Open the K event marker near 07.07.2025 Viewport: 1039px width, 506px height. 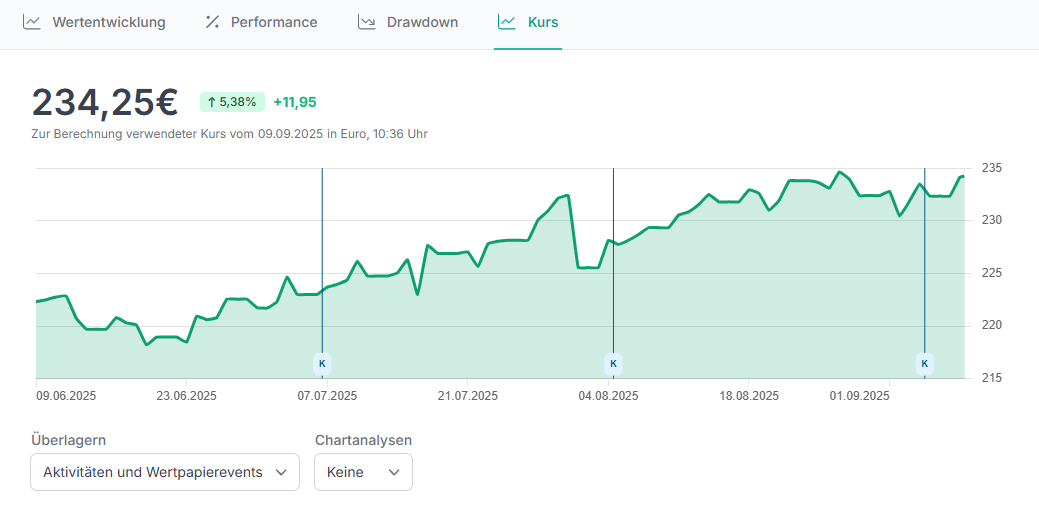(321, 363)
